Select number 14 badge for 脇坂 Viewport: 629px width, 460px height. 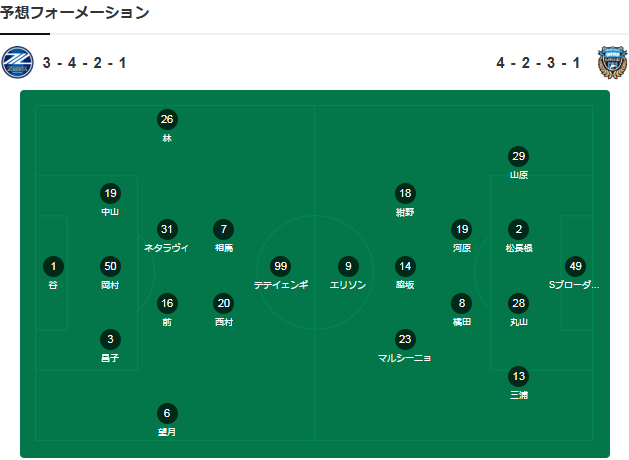tap(405, 266)
